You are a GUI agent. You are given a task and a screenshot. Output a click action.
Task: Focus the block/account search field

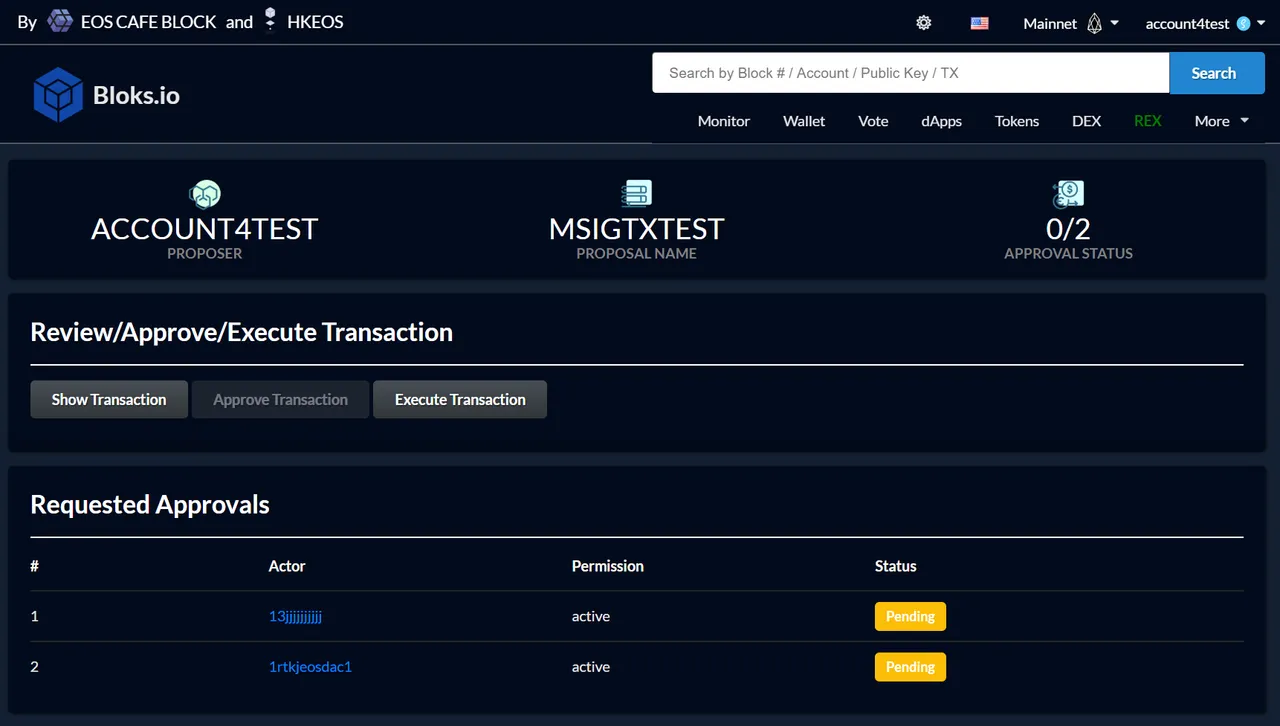point(911,73)
